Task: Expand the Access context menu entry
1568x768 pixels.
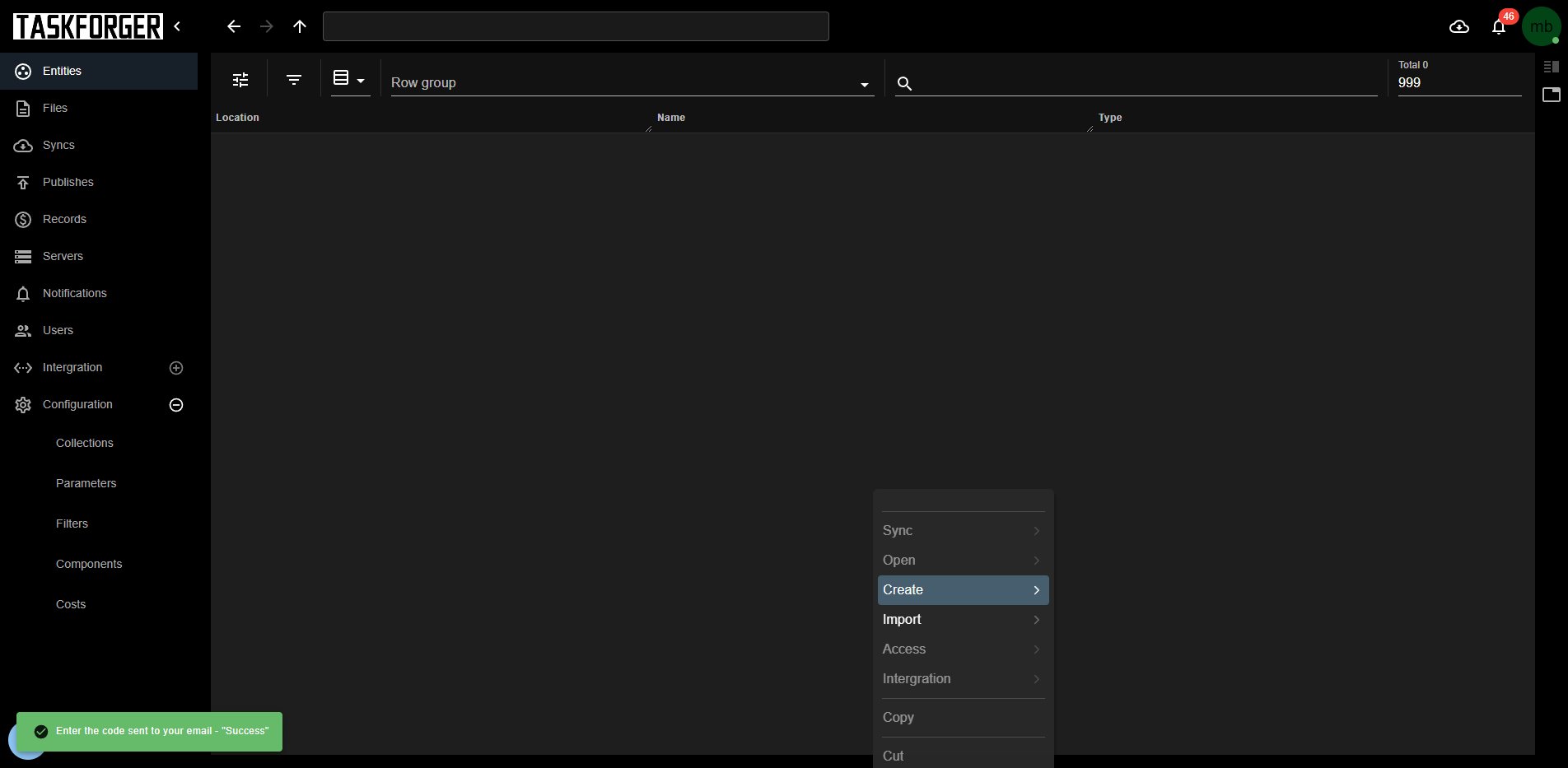Action: click(964, 649)
